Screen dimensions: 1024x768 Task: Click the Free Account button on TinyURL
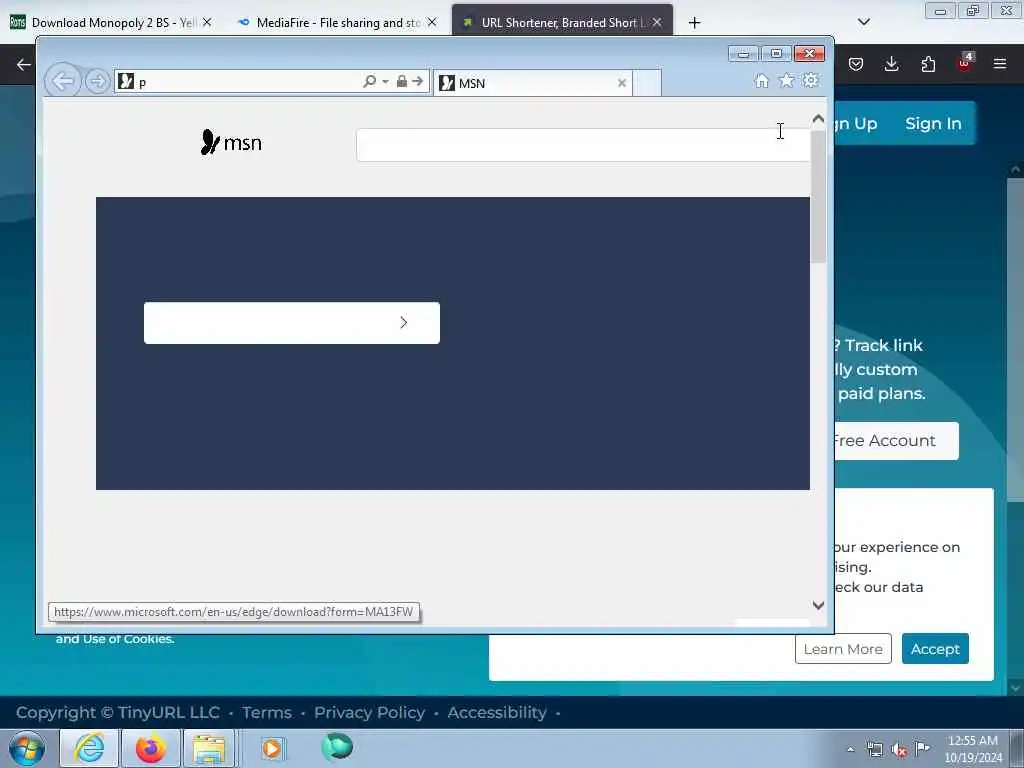[896, 441]
